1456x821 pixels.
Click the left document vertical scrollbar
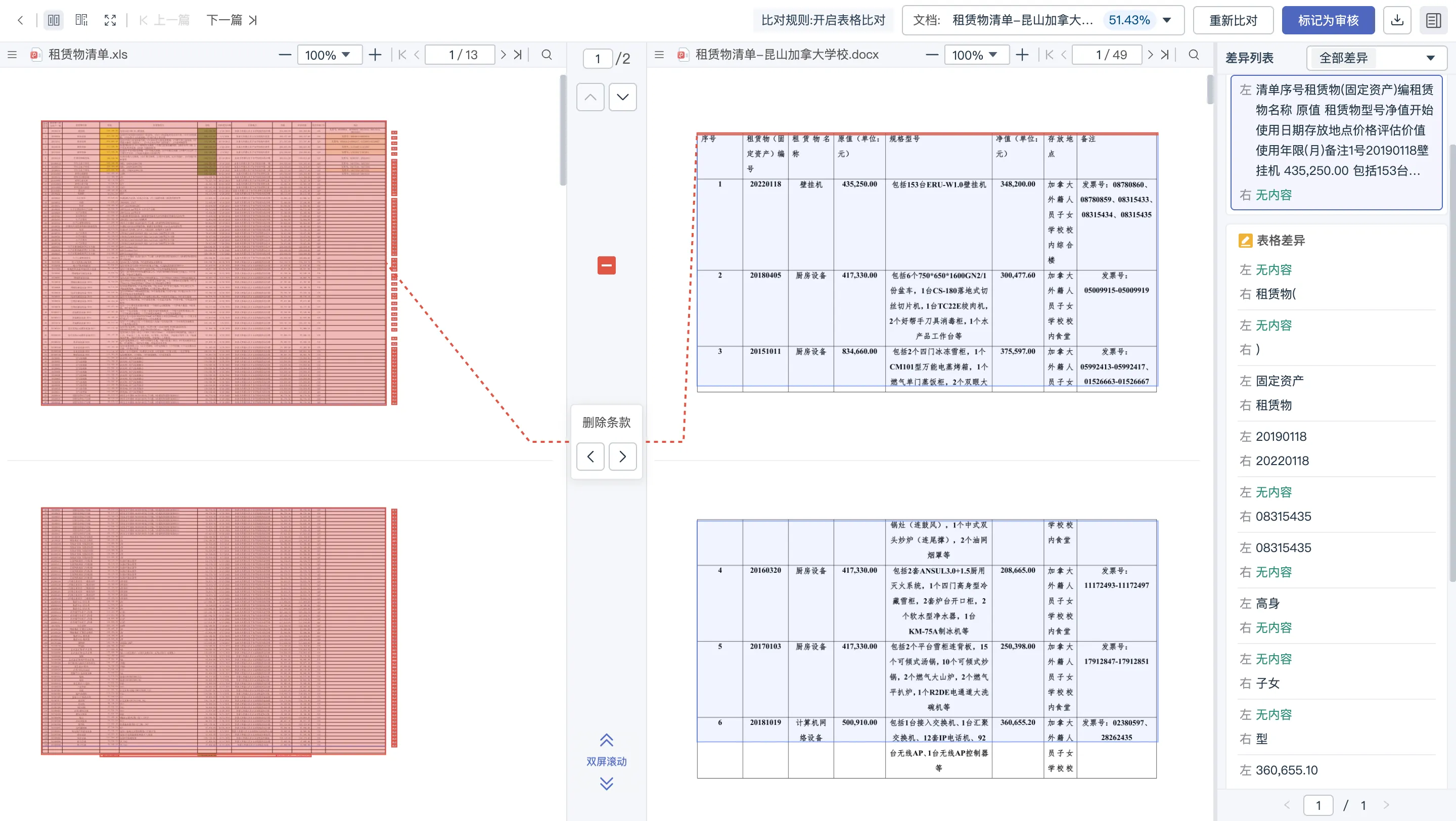[x=562, y=130]
